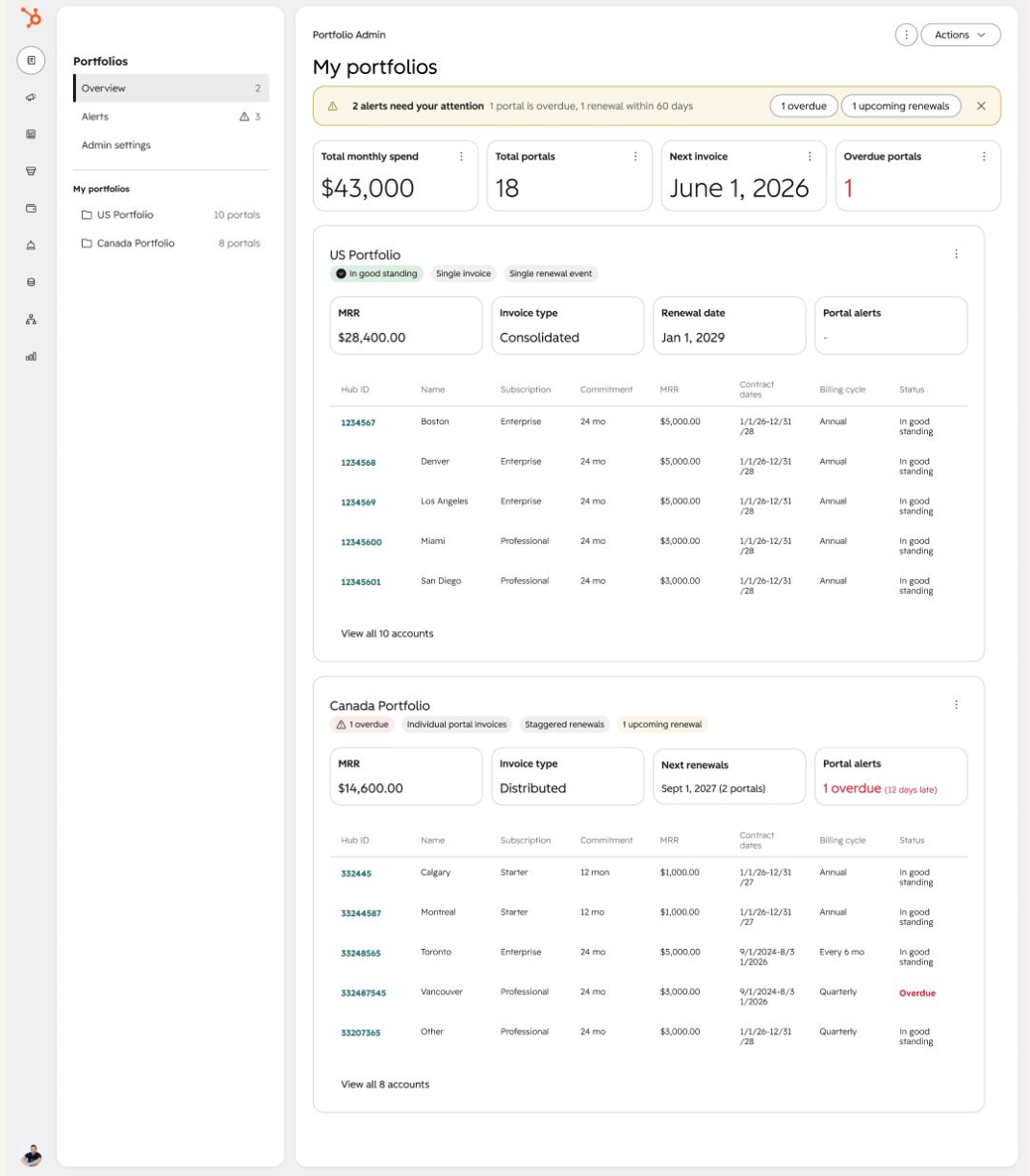1030x1176 pixels.
Task: Open the Next invoice card options menu
Action: coord(810,156)
